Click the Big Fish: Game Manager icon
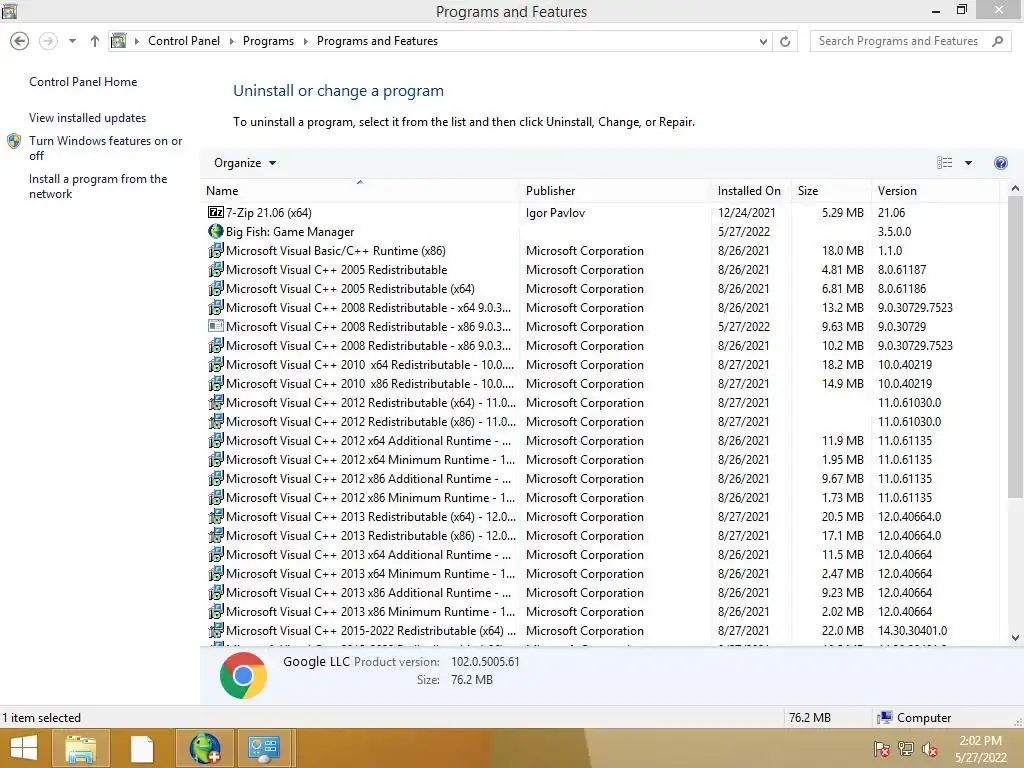This screenshot has width=1024, height=768. tap(216, 231)
